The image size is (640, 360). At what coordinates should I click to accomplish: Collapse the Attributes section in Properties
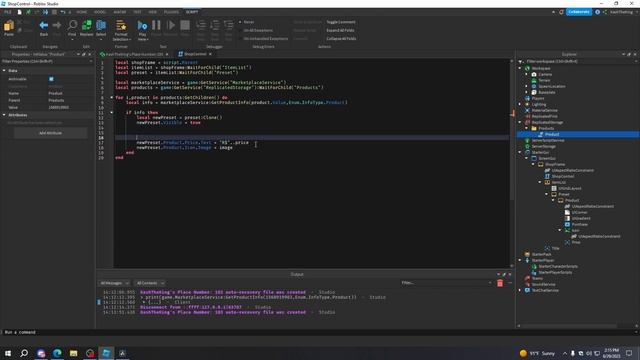coord(4,115)
